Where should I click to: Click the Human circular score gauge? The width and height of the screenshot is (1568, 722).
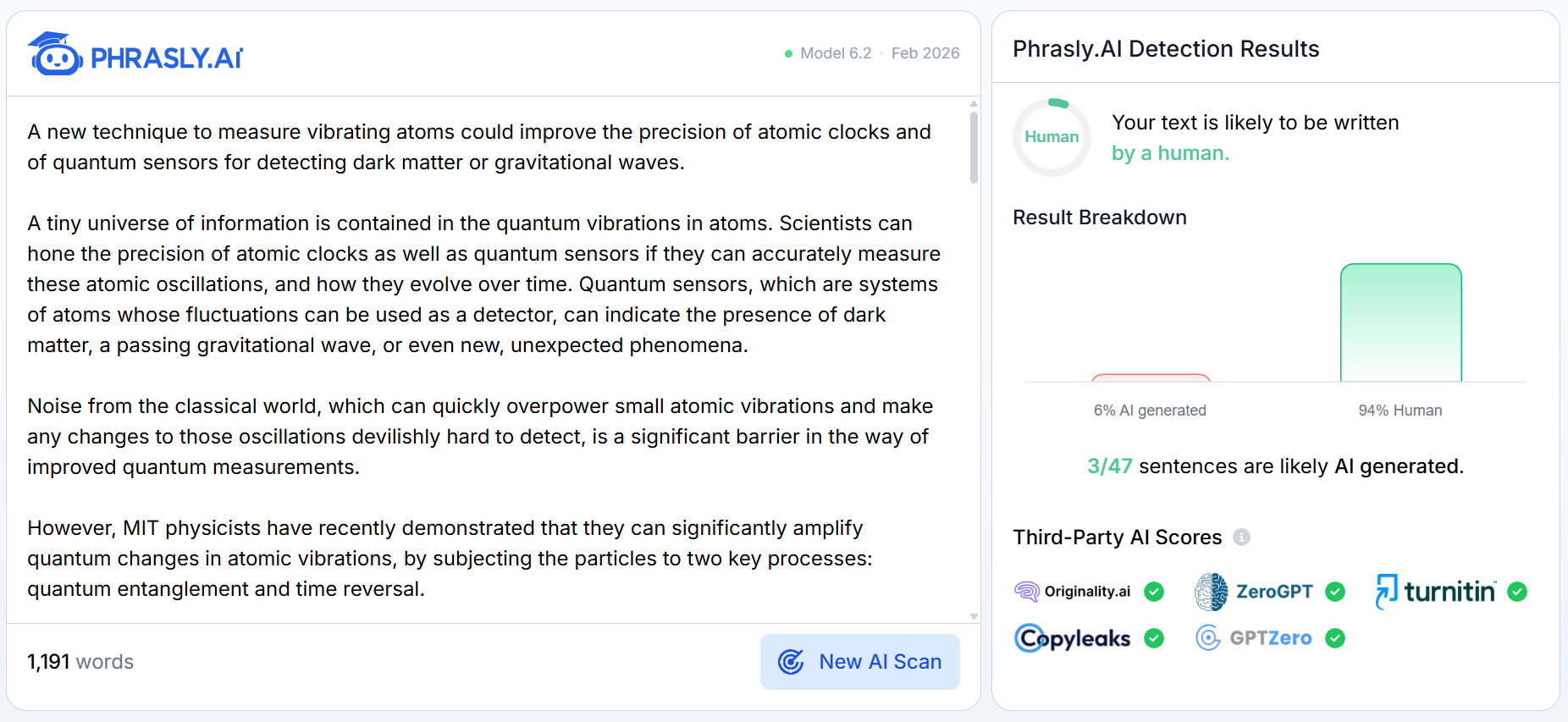coord(1052,137)
